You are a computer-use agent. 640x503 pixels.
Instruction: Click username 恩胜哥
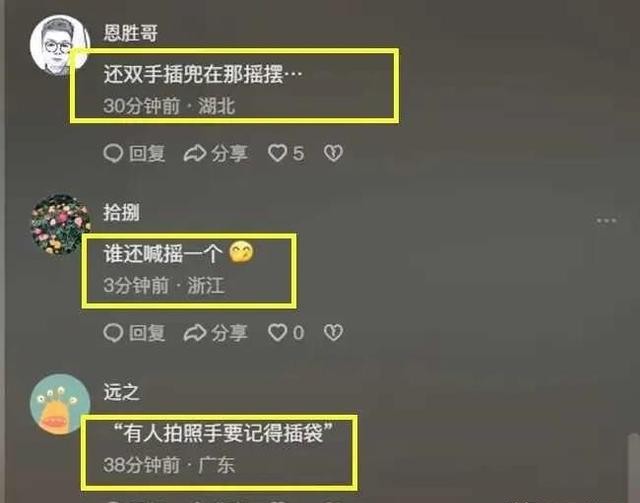131,33
